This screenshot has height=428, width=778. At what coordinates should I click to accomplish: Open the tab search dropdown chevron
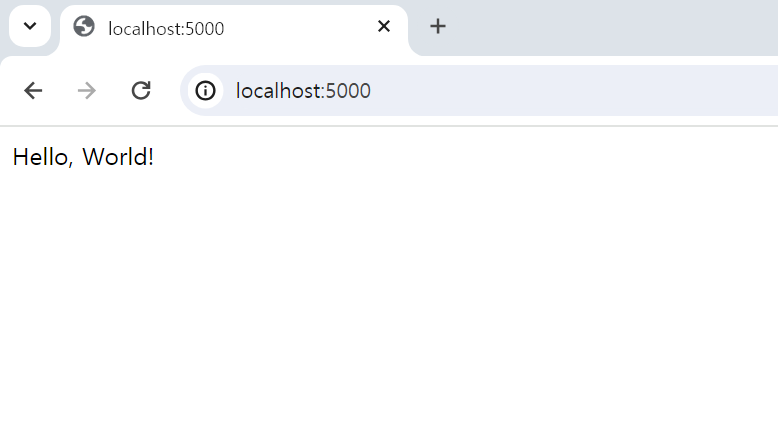pyautogui.click(x=30, y=26)
